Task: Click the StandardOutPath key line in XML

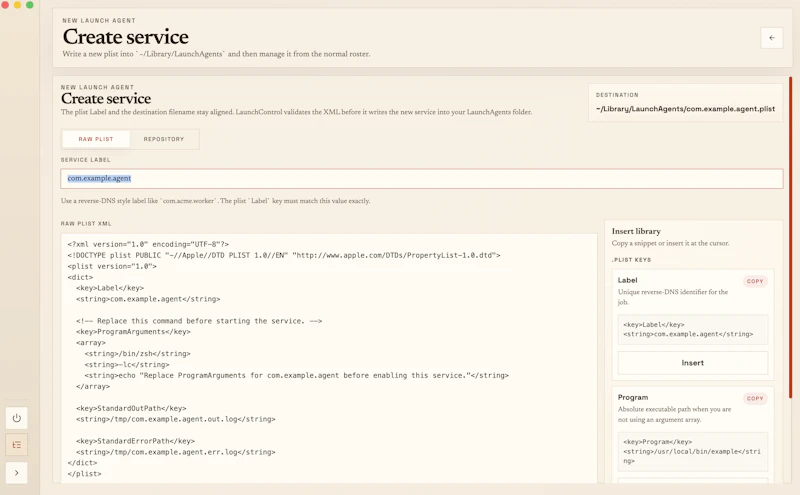Action: coord(131,408)
